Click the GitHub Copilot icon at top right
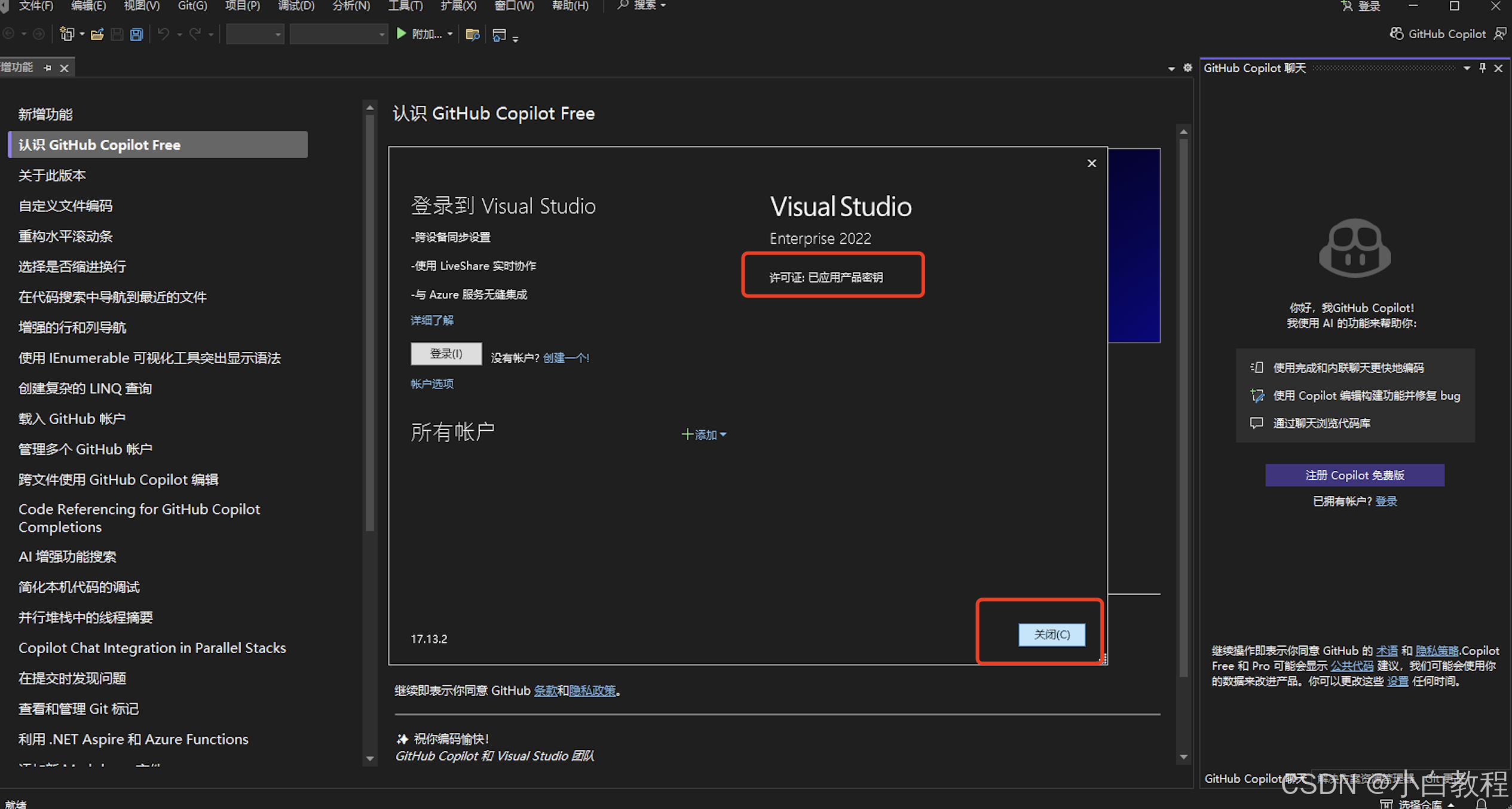 [x=1396, y=33]
